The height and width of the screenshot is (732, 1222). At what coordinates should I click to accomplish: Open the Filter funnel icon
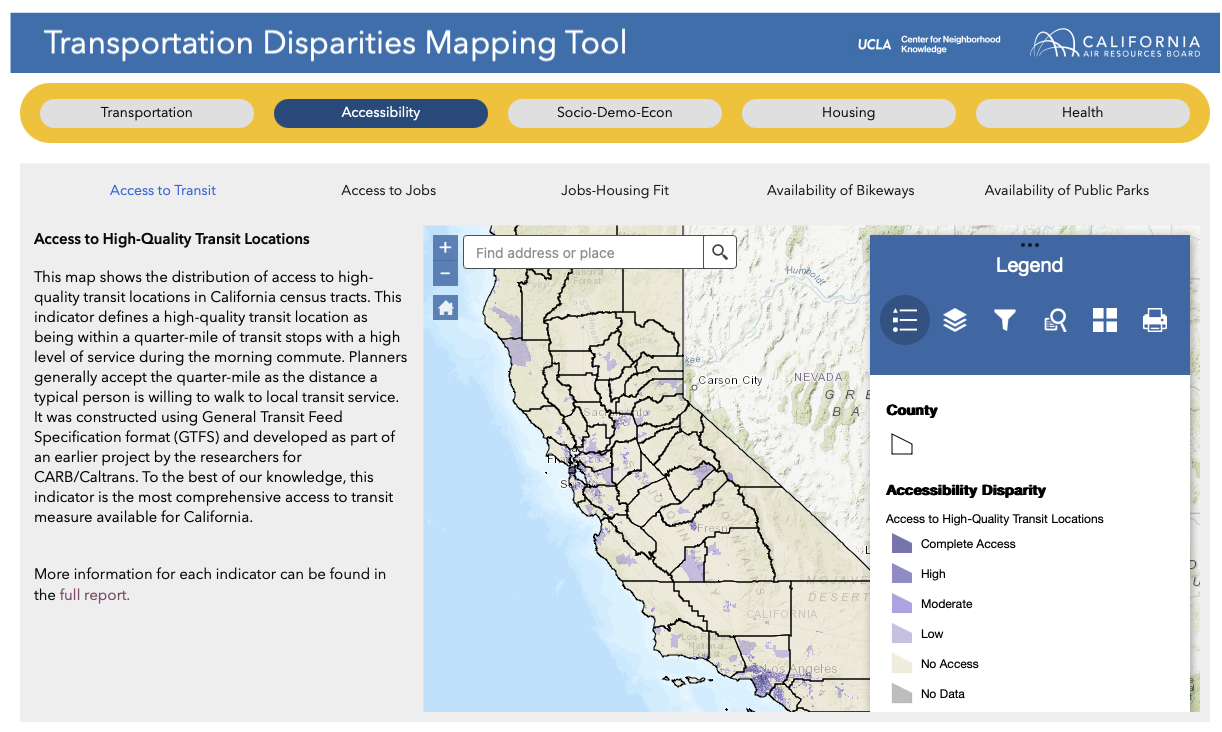(x=1005, y=320)
